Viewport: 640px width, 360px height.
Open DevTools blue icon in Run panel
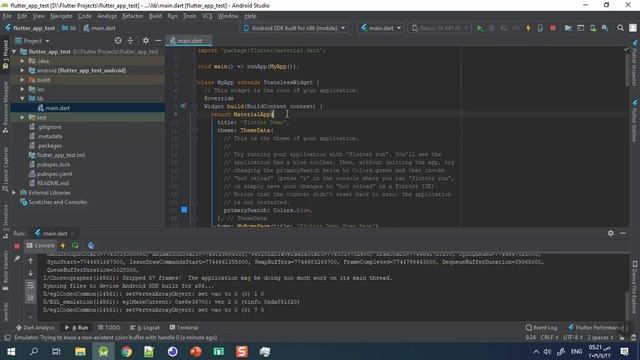pos(91,246)
